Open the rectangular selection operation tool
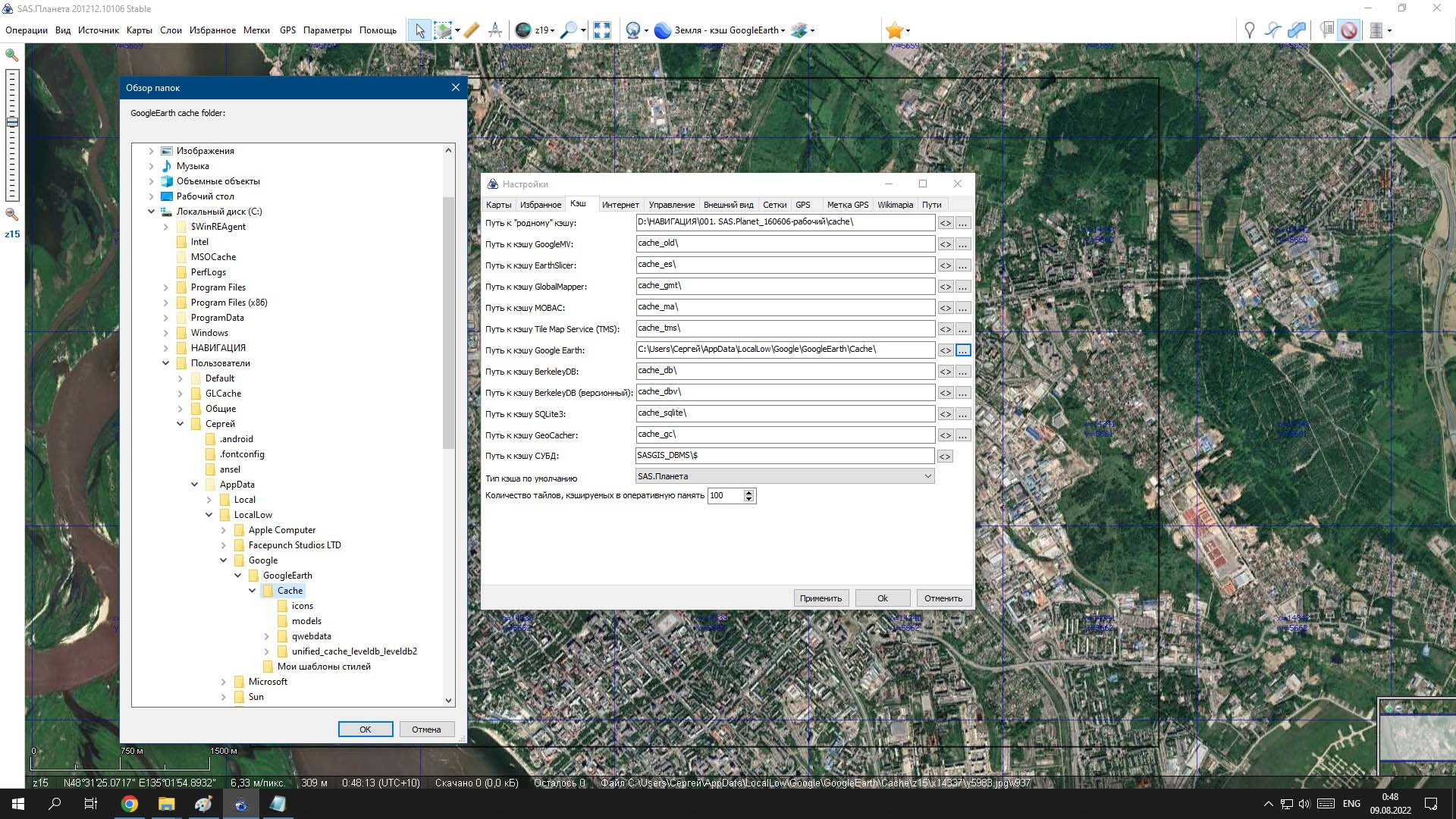This screenshot has height=819, width=1456. (443, 30)
